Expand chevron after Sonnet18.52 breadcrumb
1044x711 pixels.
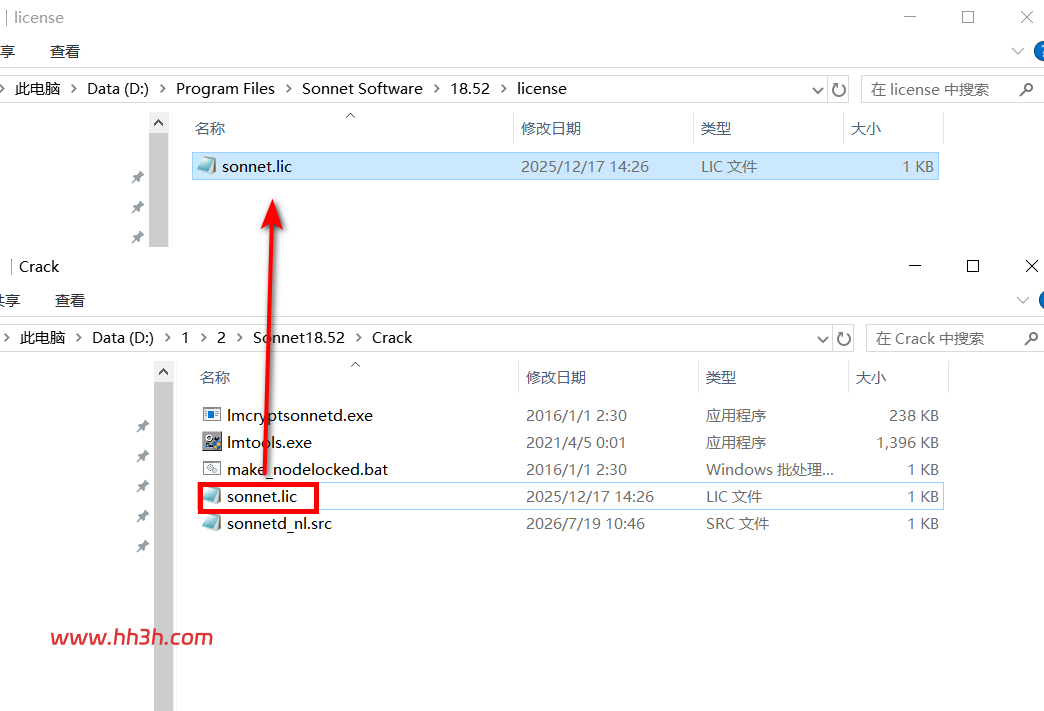[x=359, y=338]
